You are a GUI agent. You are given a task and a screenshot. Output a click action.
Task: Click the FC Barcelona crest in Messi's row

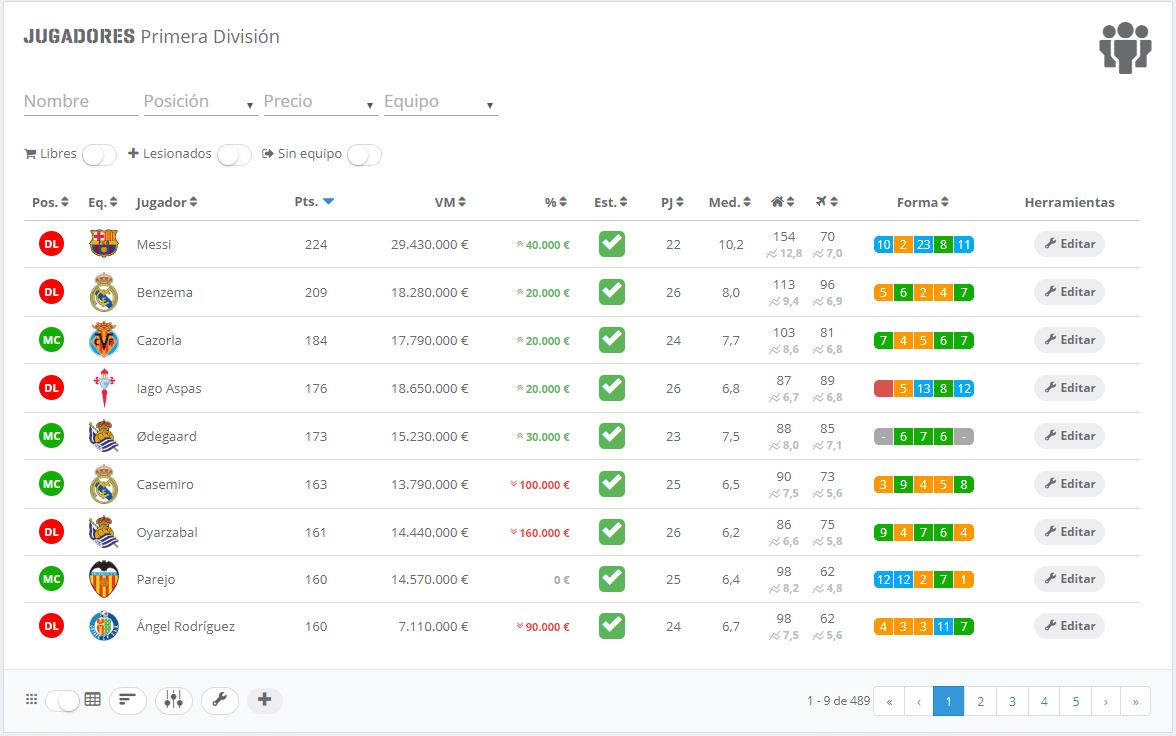click(x=104, y=244)
